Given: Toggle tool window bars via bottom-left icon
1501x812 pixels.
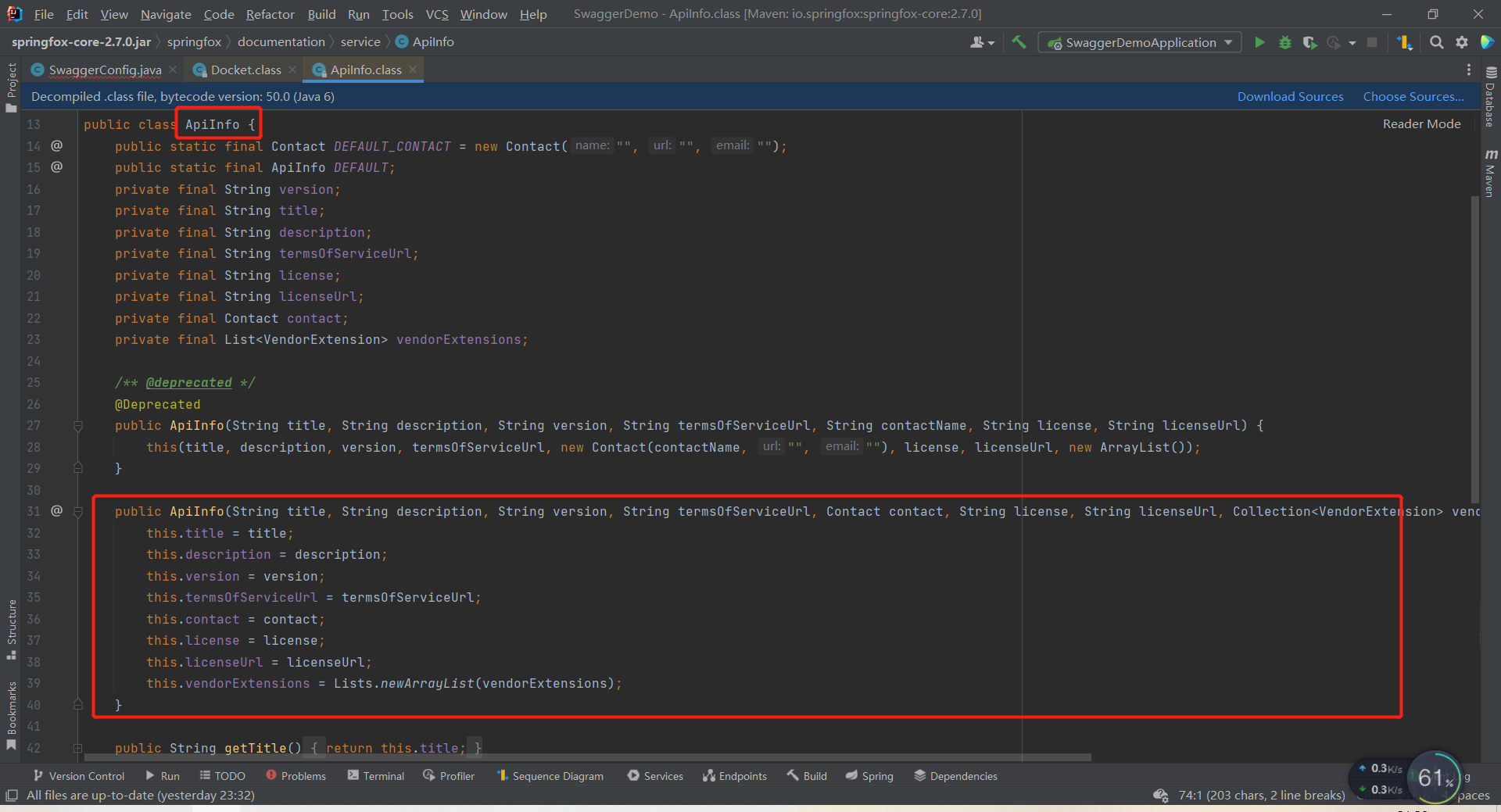Looking at the screenshot, I should coord(11,796).
